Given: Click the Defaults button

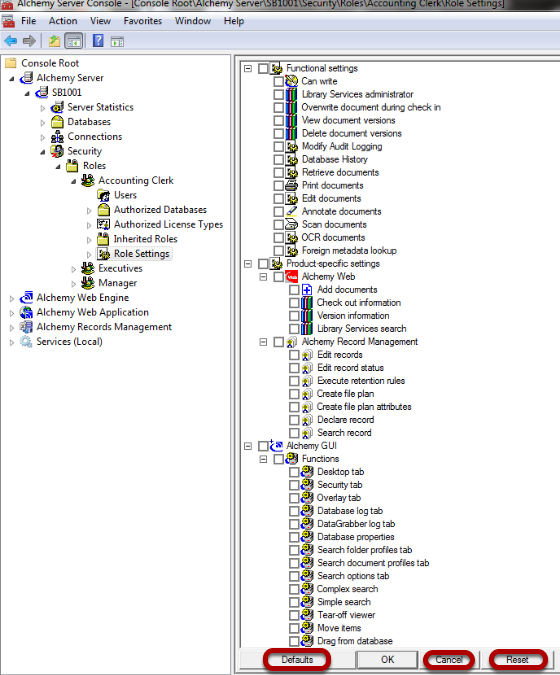Looking at the screenshot, I should click(x=297, y=660).
